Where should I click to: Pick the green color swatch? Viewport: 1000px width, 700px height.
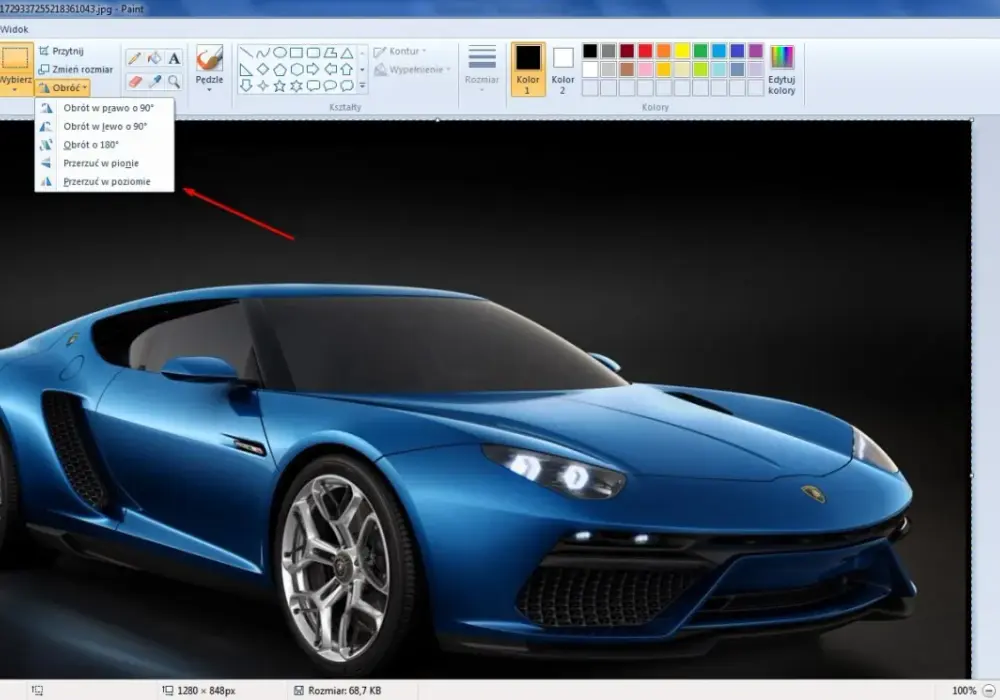(x=701, y=51)
